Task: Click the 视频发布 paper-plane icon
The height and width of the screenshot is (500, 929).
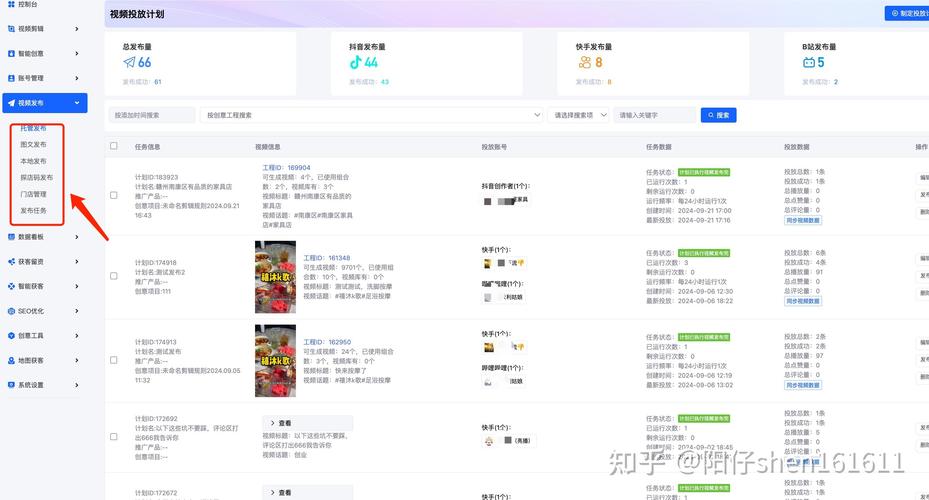Action: (11, 103)
